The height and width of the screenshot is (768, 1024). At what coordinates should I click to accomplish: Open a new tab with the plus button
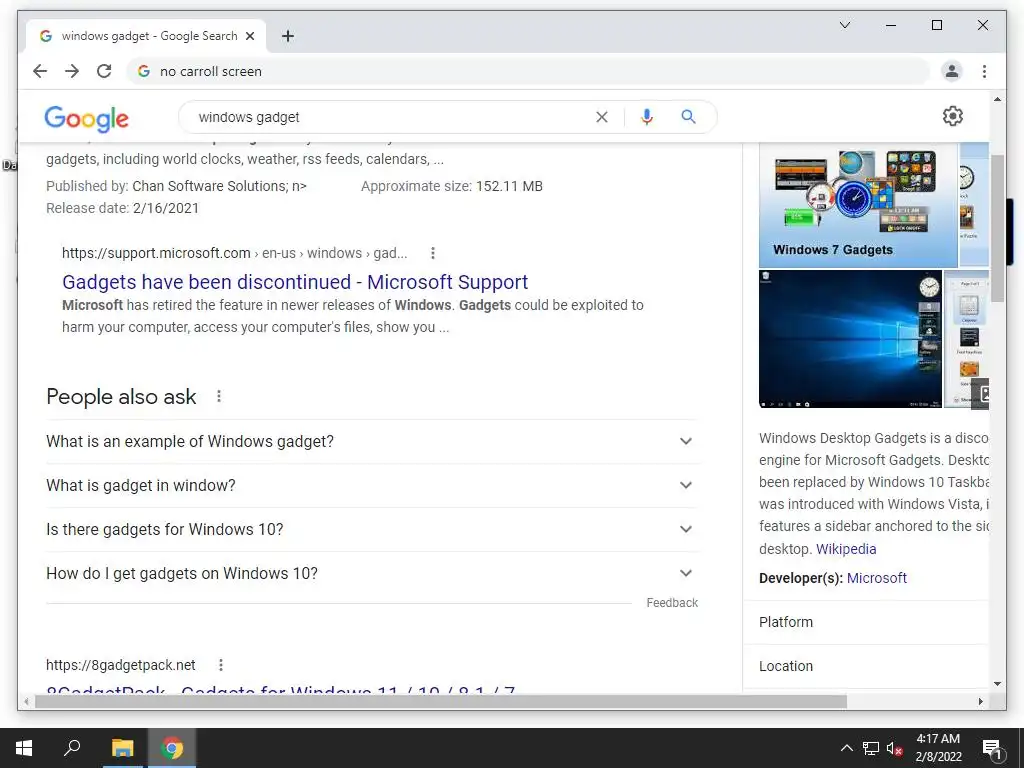click(287, 36)
